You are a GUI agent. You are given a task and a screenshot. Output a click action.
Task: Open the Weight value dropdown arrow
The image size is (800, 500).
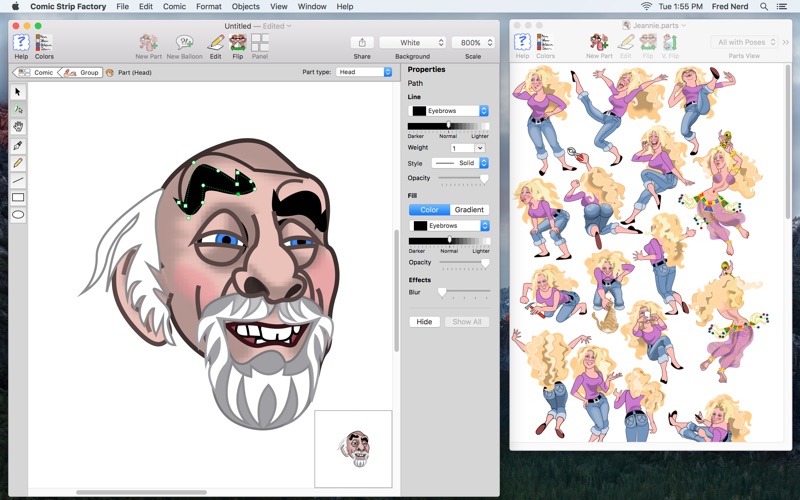pos(480,148)
